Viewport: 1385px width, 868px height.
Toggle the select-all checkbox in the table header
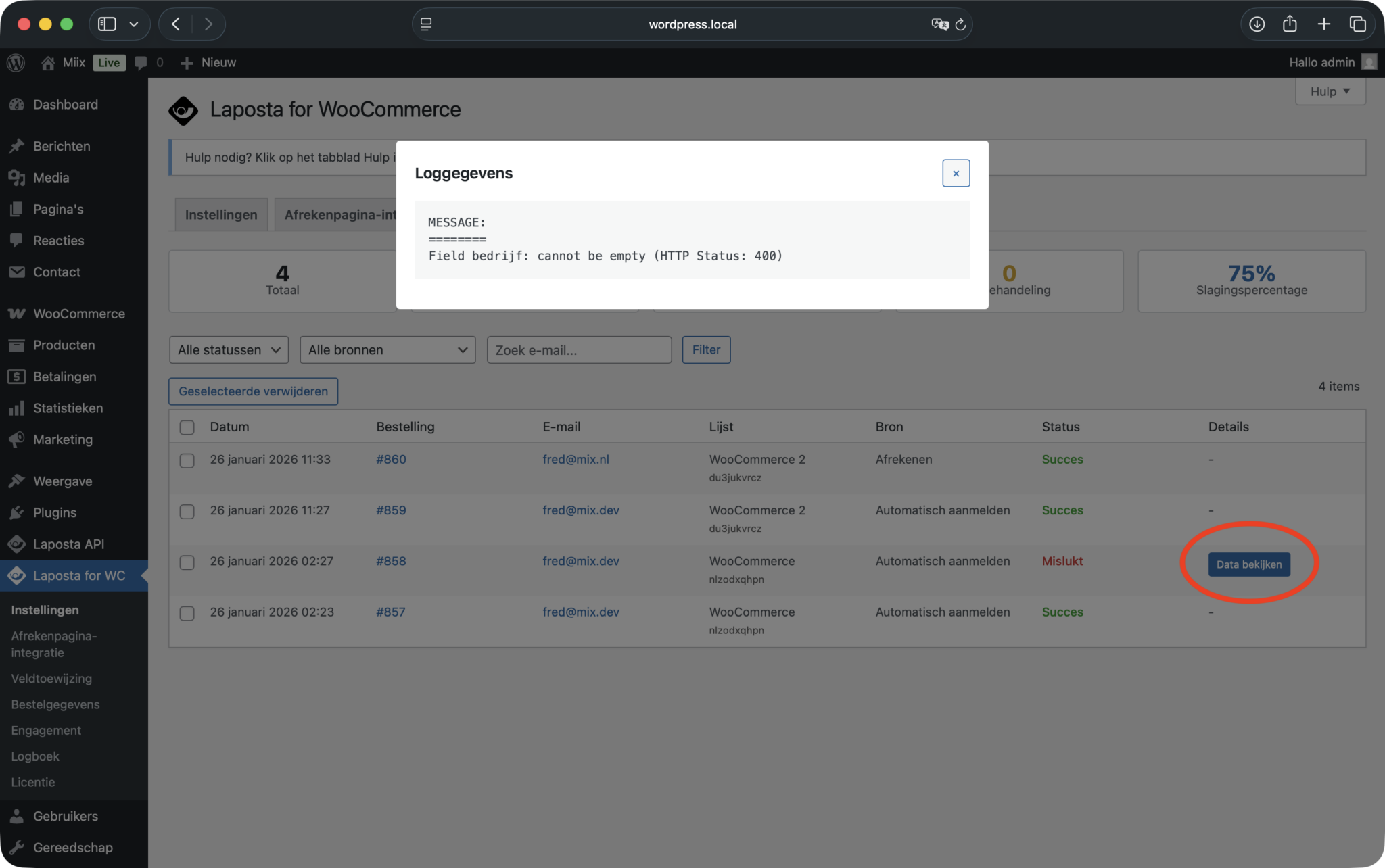click(187, 427)
